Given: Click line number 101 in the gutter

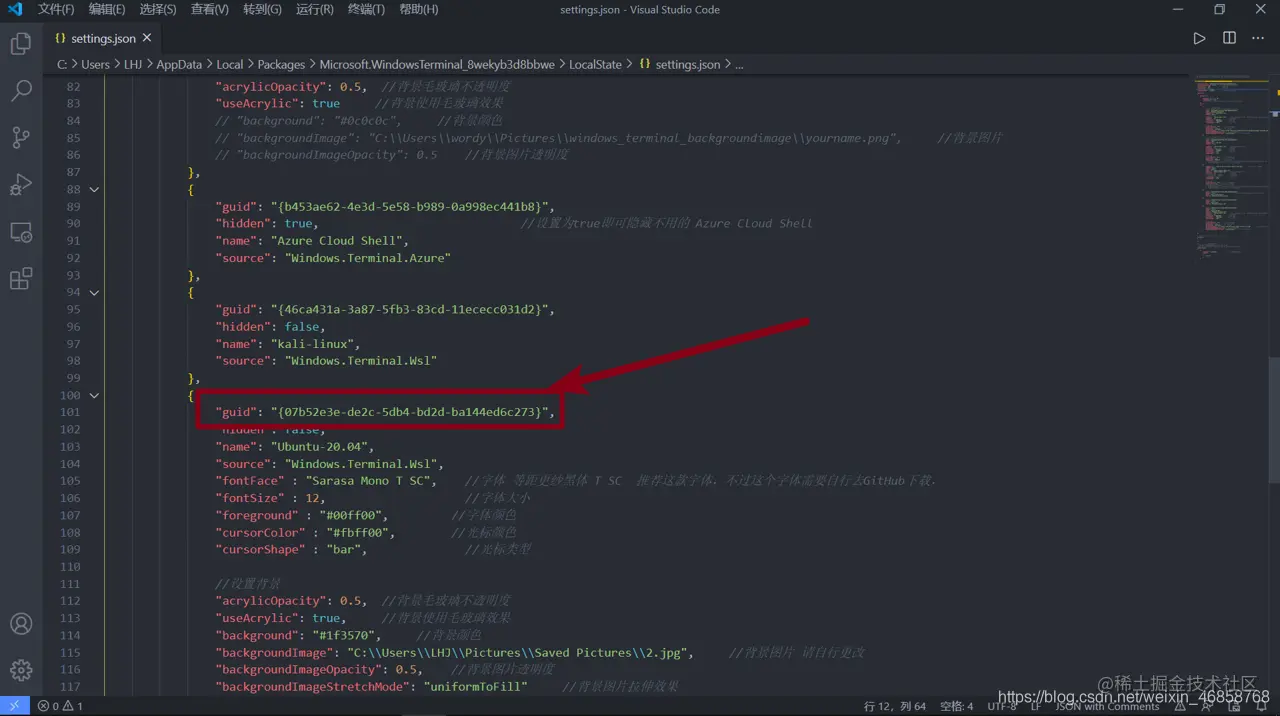Looking at the screenshot, I should (x=70, y=412).
